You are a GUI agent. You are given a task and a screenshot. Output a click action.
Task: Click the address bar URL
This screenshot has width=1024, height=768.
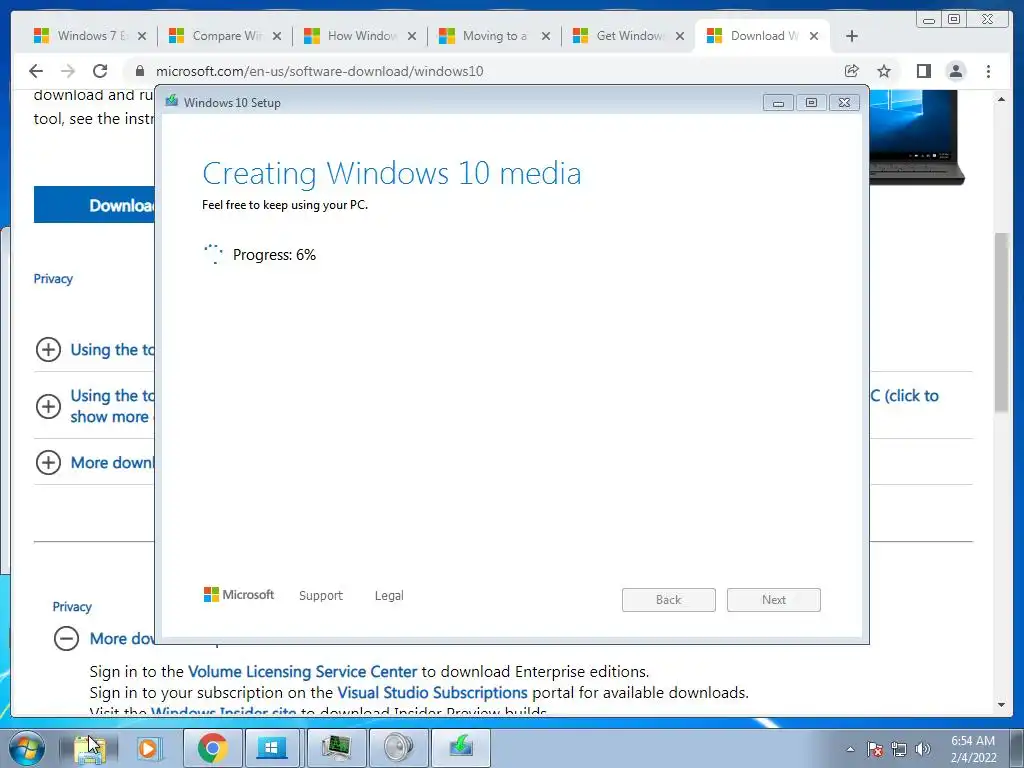319,71
